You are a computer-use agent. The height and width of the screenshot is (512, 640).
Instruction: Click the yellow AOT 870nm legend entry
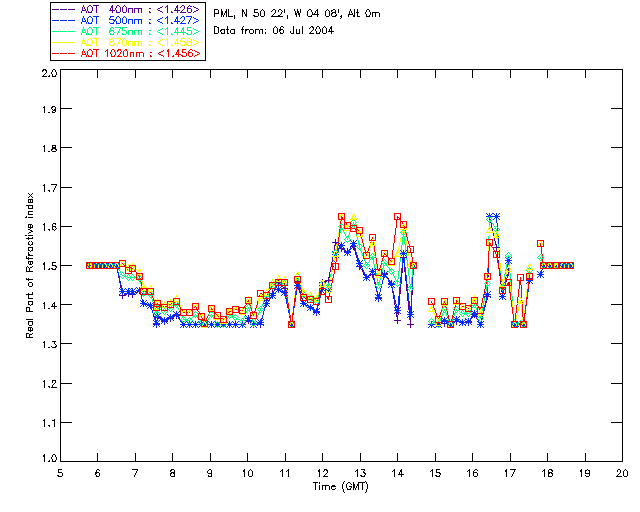[x=127, y=42]
